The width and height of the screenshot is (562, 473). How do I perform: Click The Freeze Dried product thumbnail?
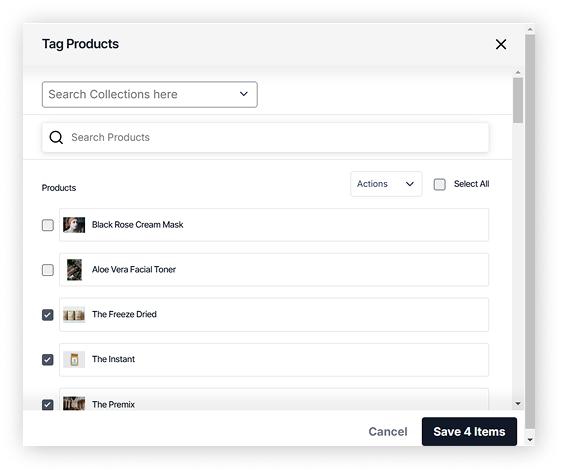click(74, 315)
